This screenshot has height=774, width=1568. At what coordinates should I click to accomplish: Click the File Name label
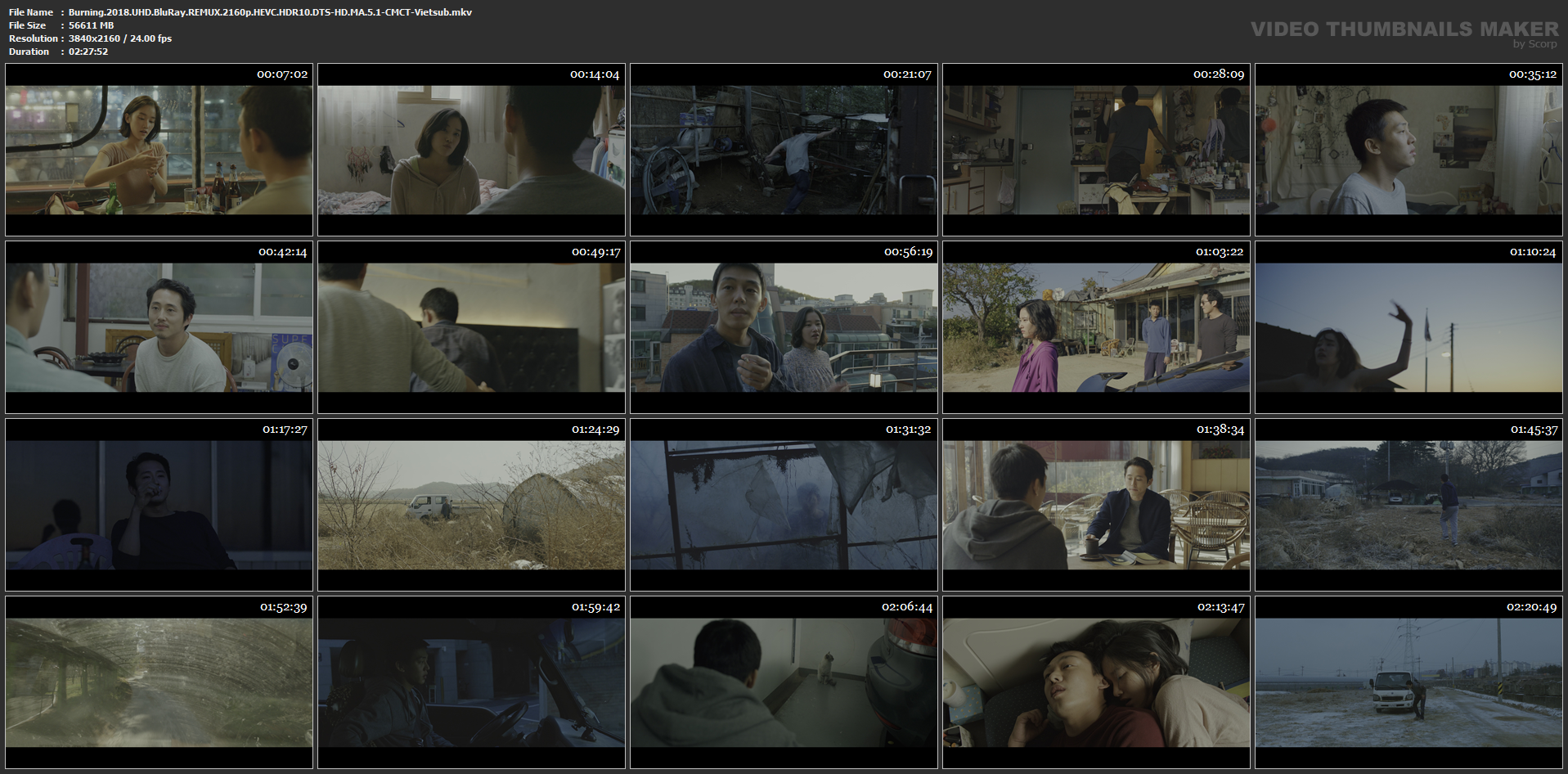pyautogui.click(x=31, y=12)
